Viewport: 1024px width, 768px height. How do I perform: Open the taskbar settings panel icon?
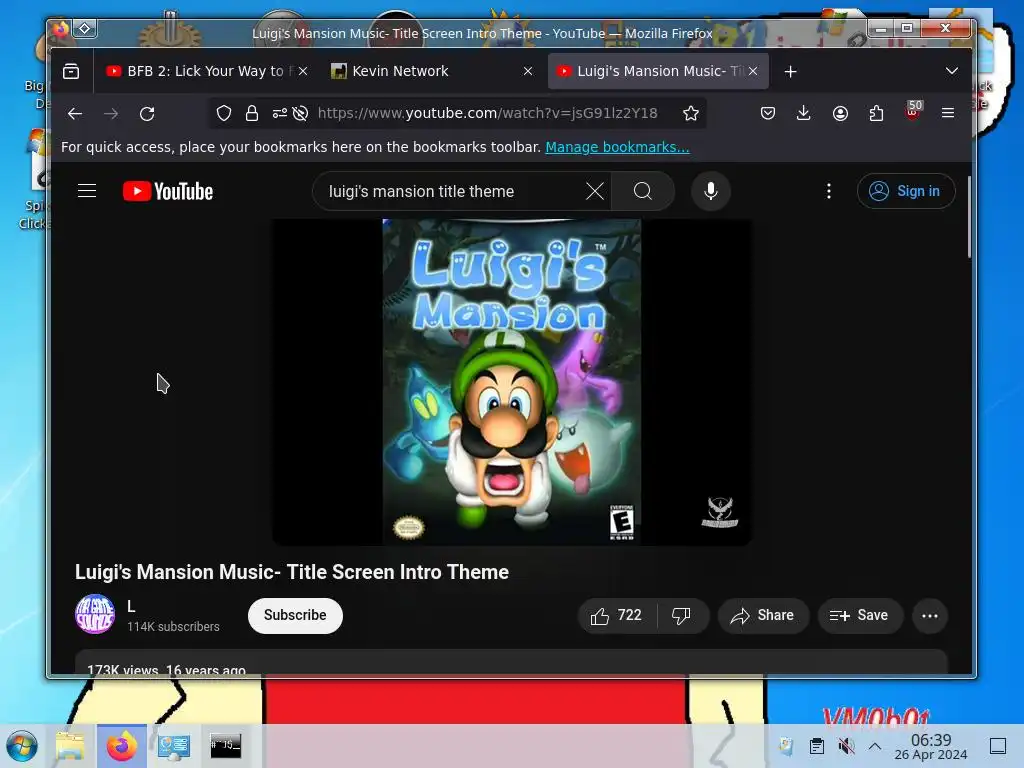173,746
